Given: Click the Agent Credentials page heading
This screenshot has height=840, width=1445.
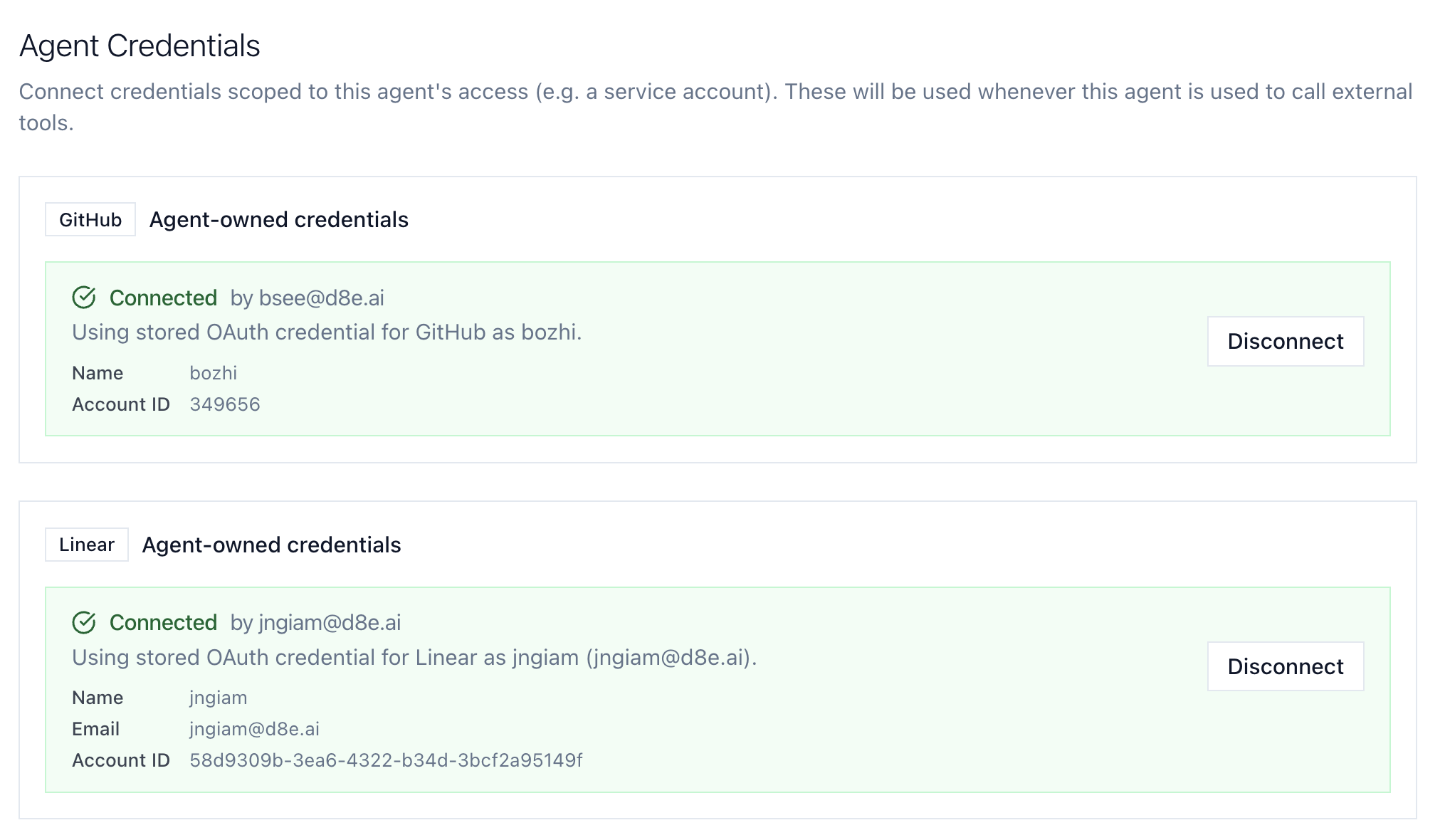Looking at the screenshot, I should coord(140,46).
